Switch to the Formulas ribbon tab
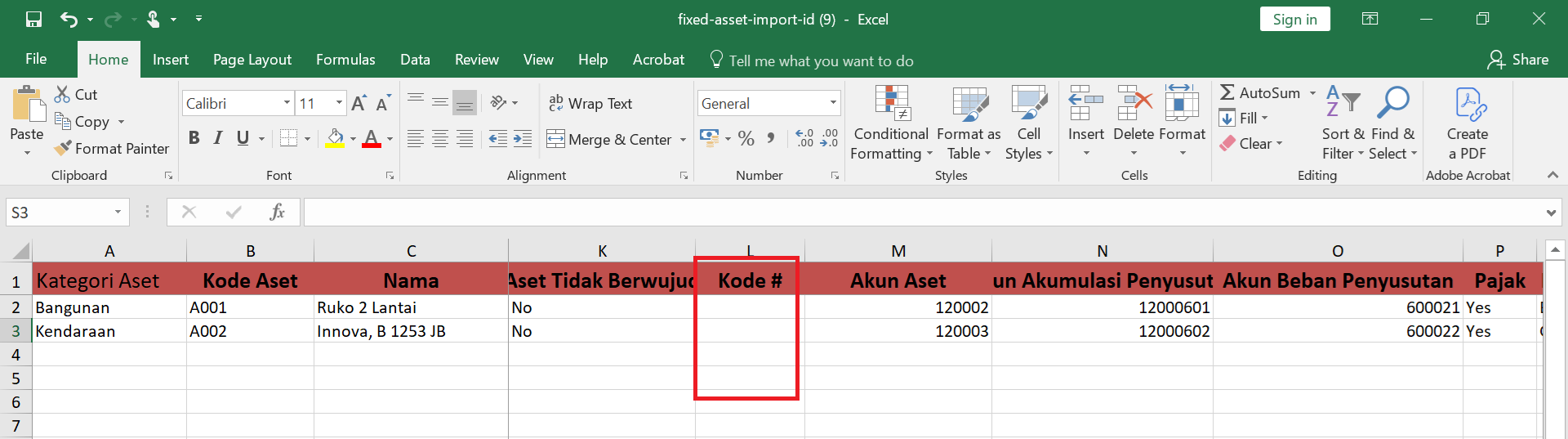1568x439 pixels. (345, 60)
